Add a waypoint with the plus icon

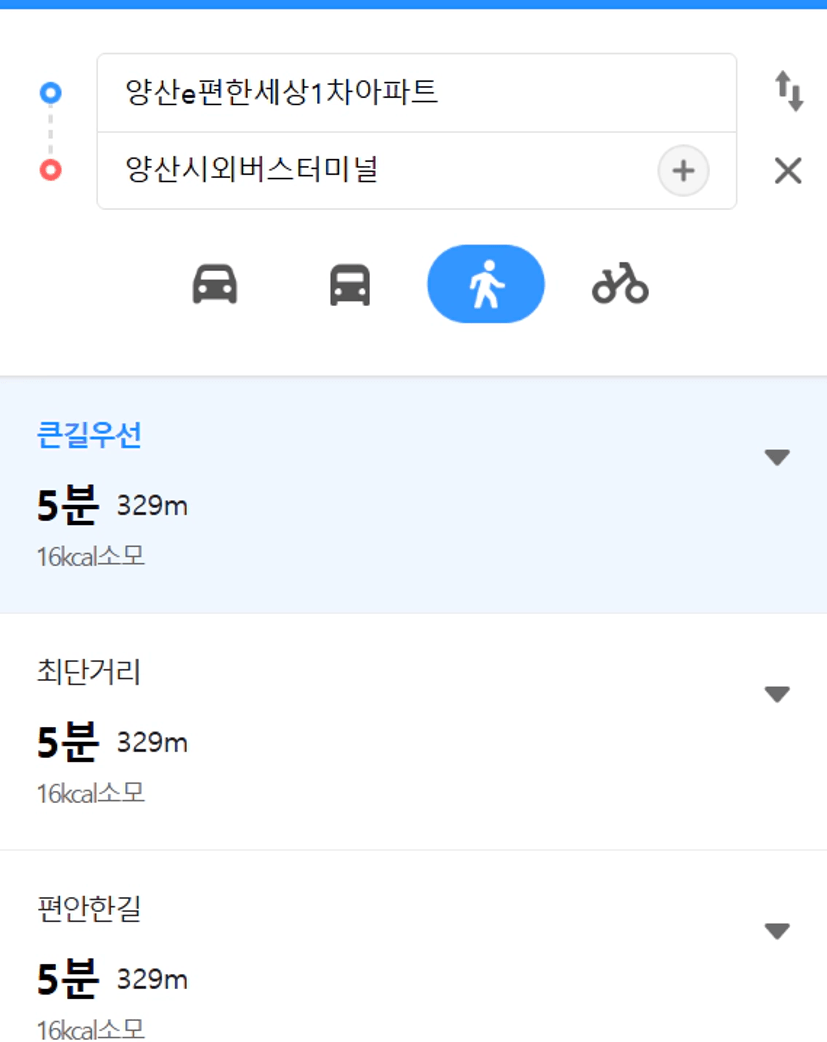(x=683, y=171)
